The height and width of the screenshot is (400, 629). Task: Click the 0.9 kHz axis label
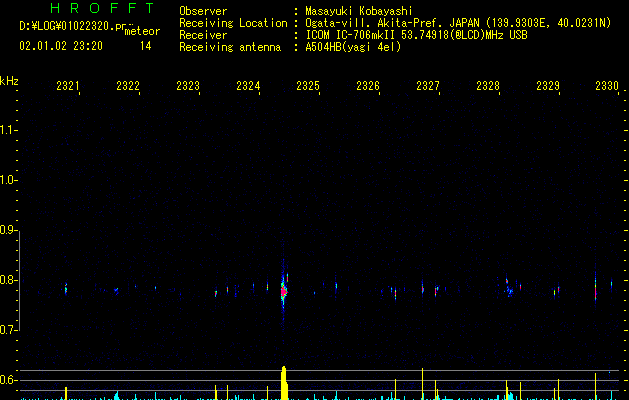(x=8, y=230)
